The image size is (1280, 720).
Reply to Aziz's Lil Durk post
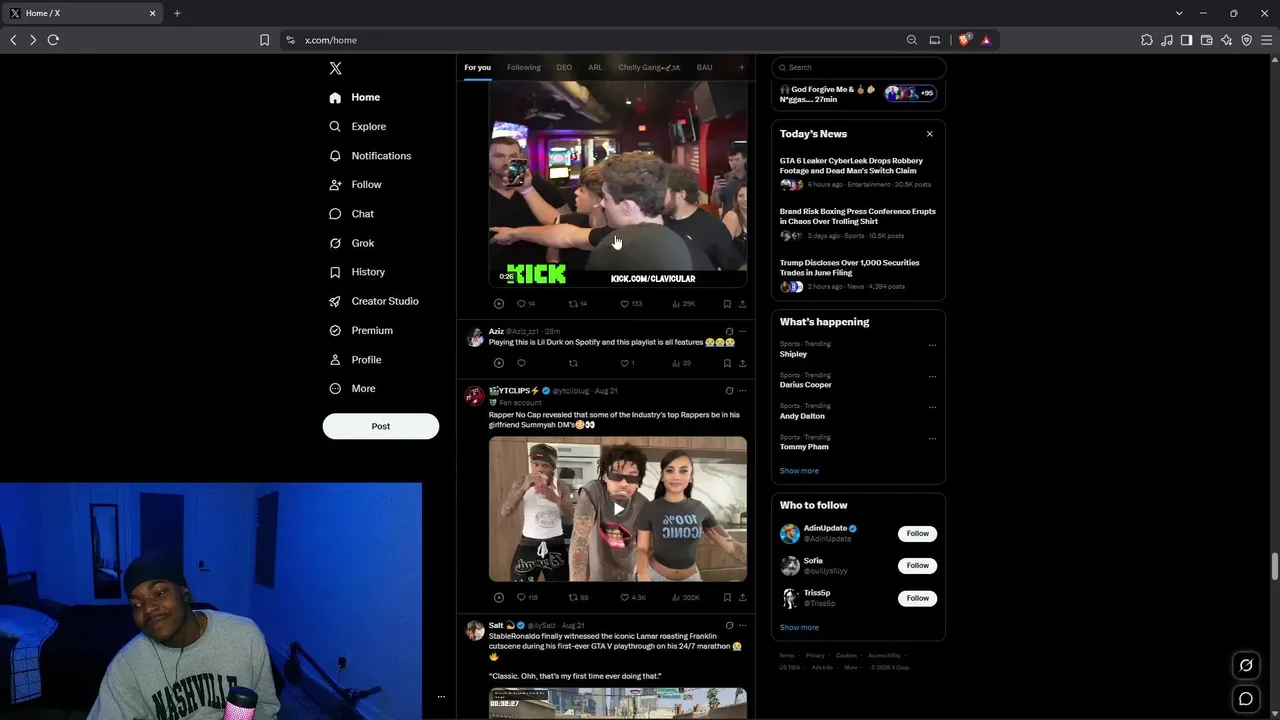pos(521,363)
